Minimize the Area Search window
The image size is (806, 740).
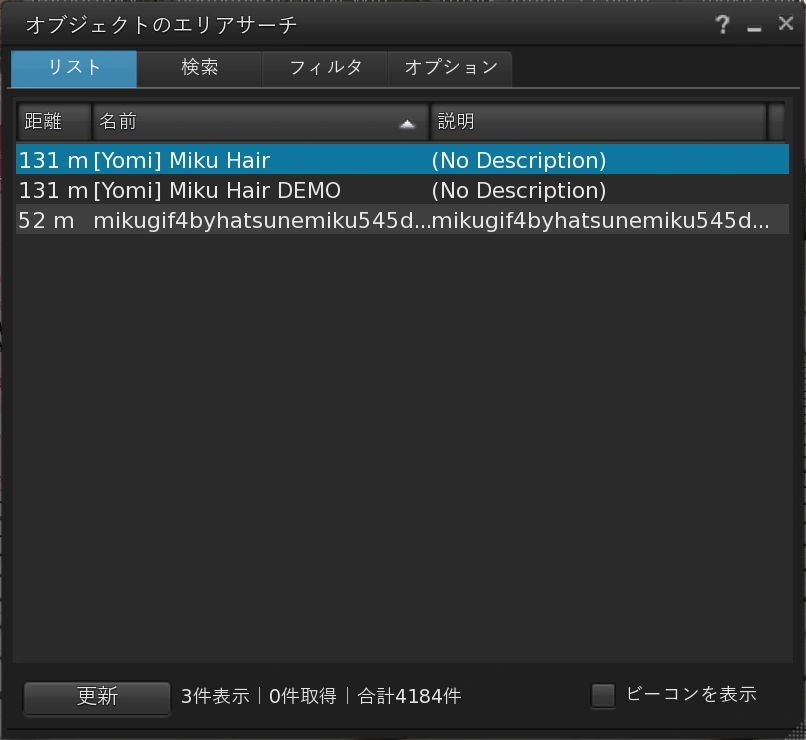tap(754, 28)
